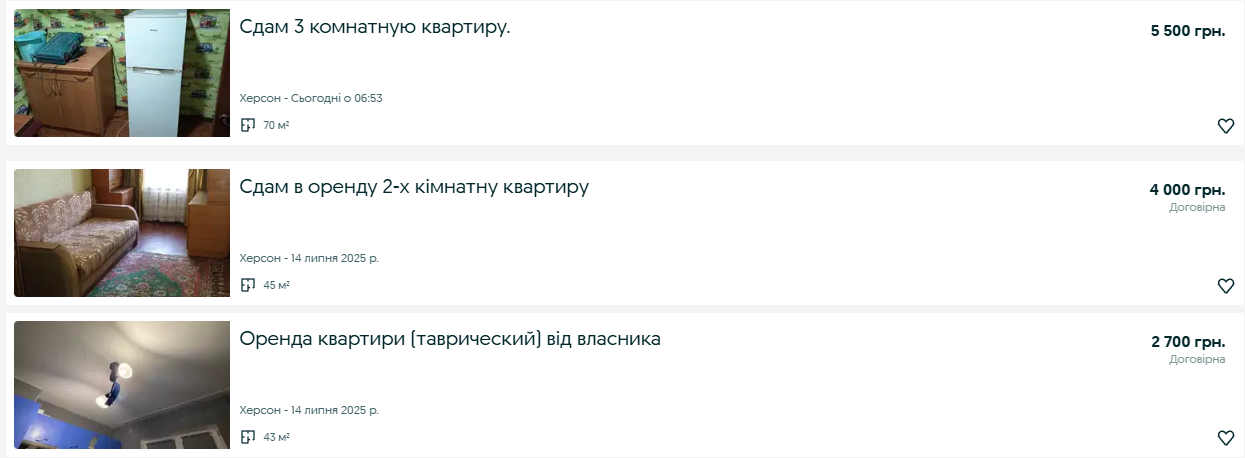
Task: Click the floor area icon beside 45 м²
Action: coord(248,285)
